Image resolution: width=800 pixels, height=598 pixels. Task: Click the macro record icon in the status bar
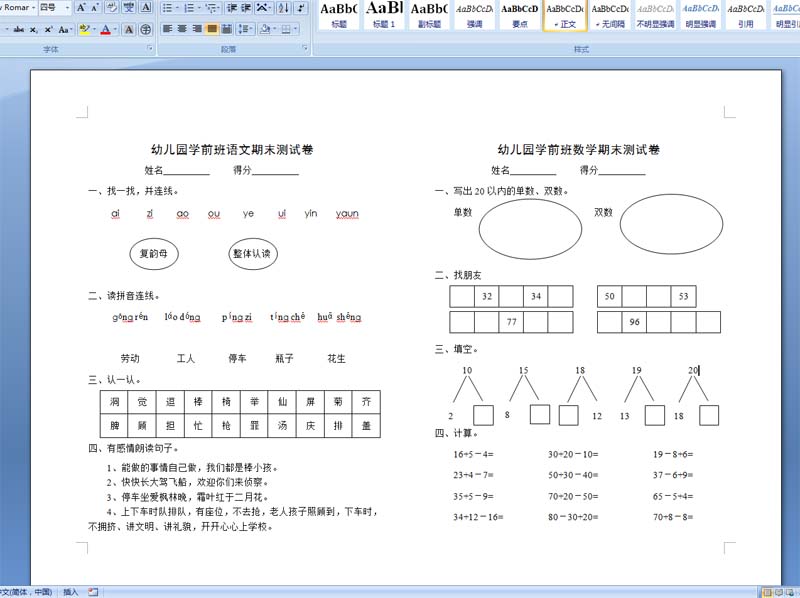[x=93, y=592]
